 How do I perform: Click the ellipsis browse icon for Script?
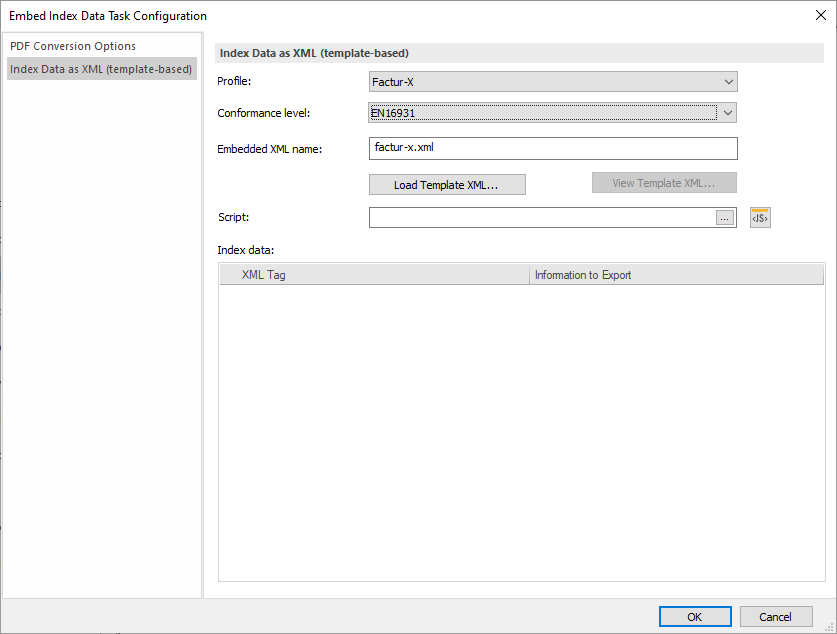pos(725,217)
